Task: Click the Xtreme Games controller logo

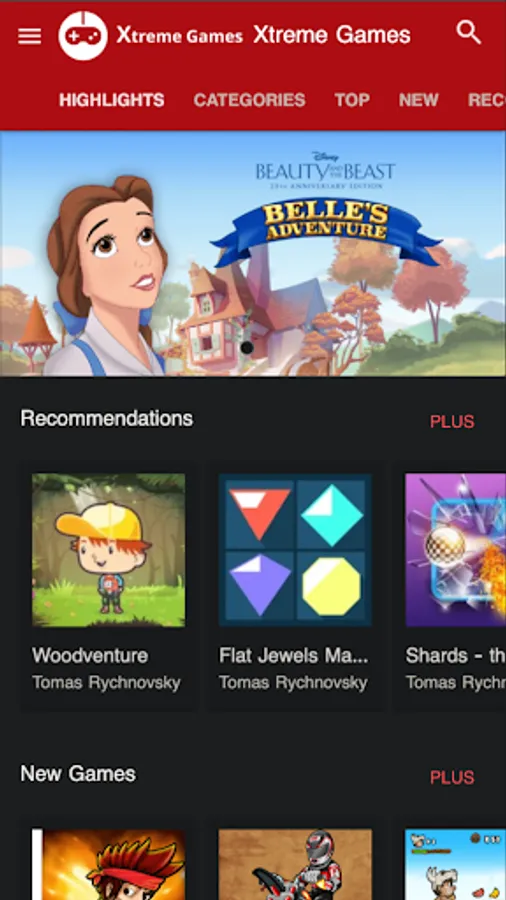Action: [83, 36]
